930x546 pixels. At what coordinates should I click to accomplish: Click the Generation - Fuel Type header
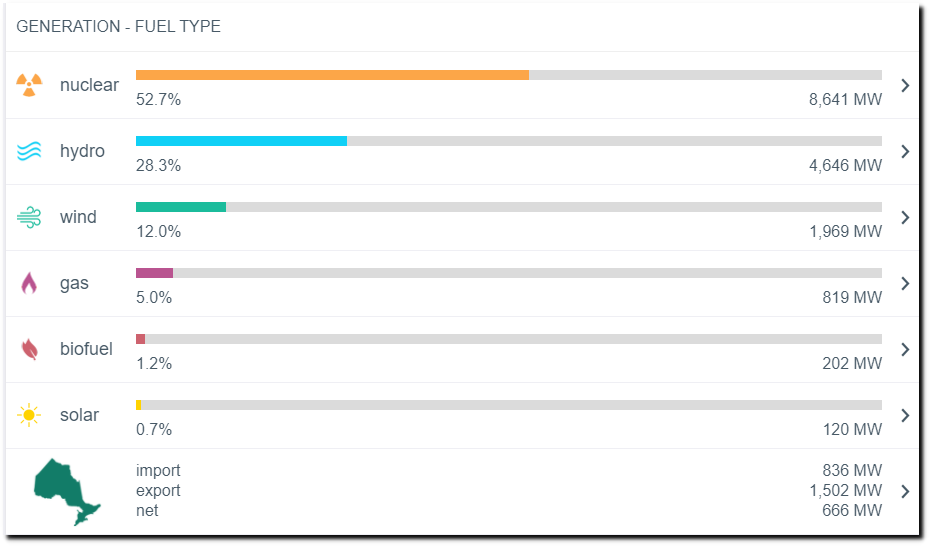[x=118, y=26]
